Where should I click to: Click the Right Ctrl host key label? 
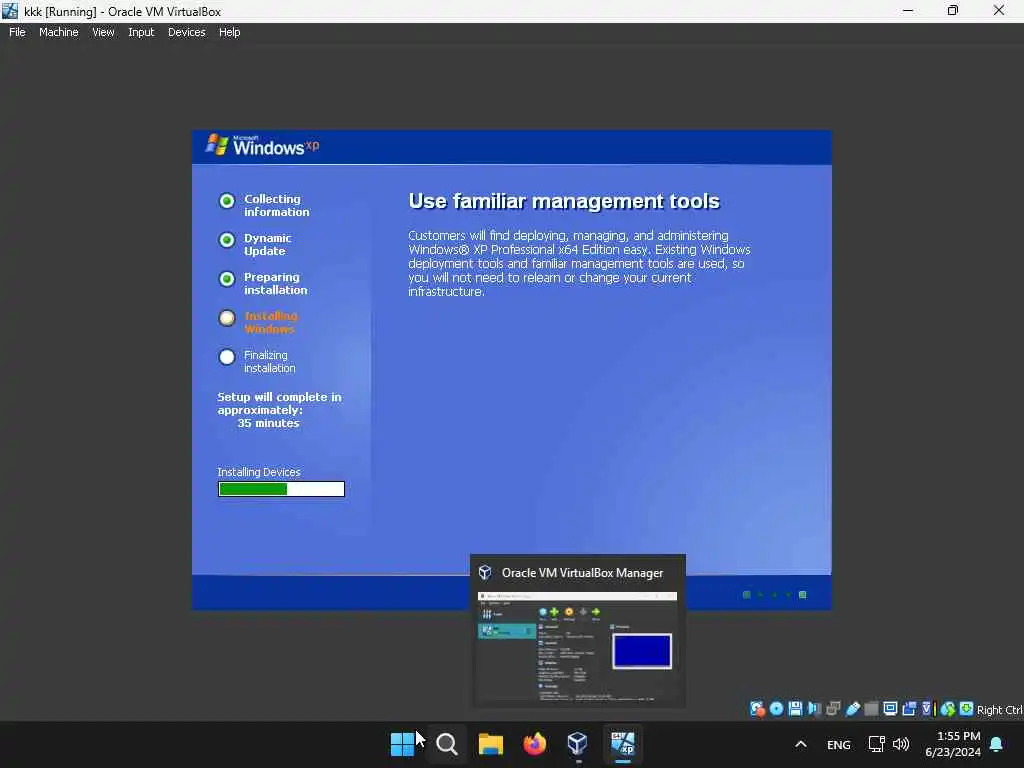1000,710
